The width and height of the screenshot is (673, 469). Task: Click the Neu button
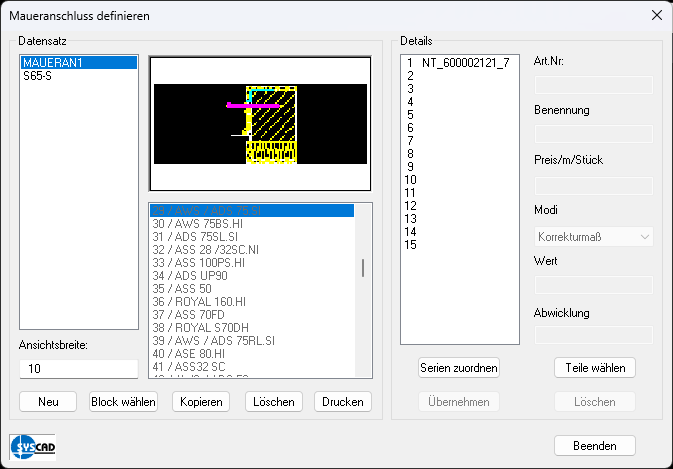48,402
